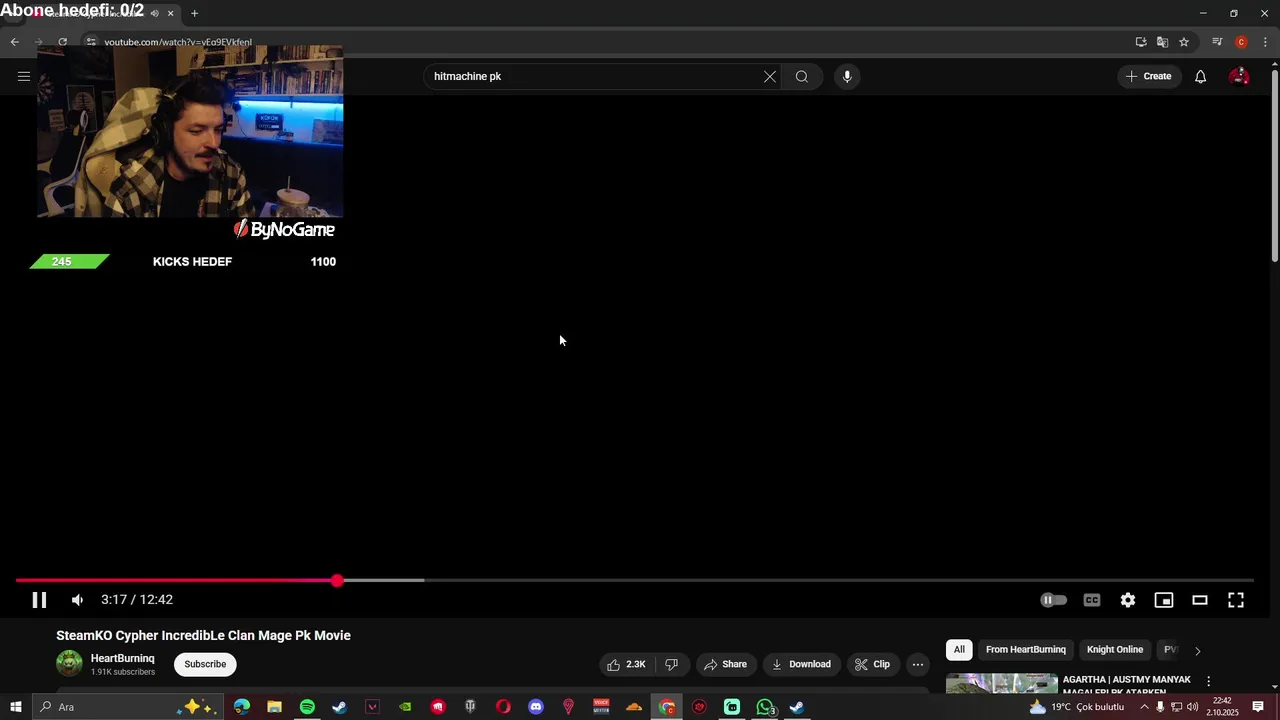
Task: Go back in the browser
Action: coord(14,42)
